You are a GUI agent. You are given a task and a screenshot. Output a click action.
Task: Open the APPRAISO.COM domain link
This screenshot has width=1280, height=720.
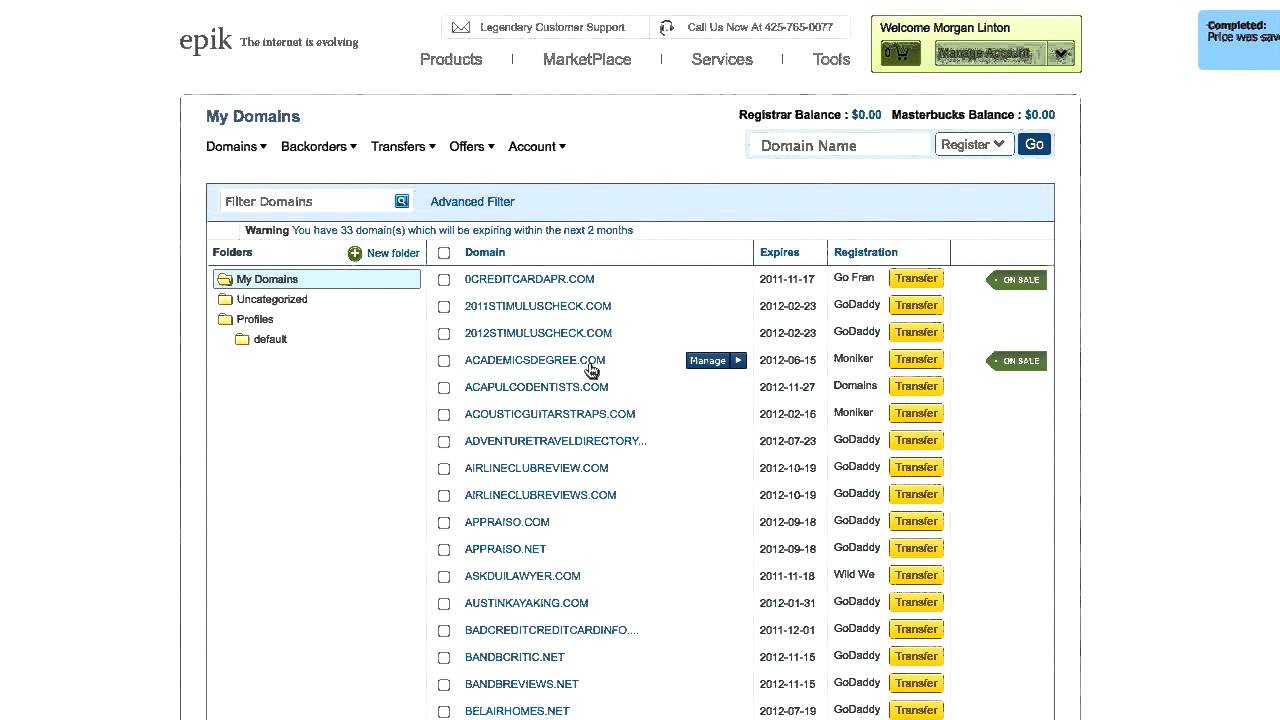507,522
